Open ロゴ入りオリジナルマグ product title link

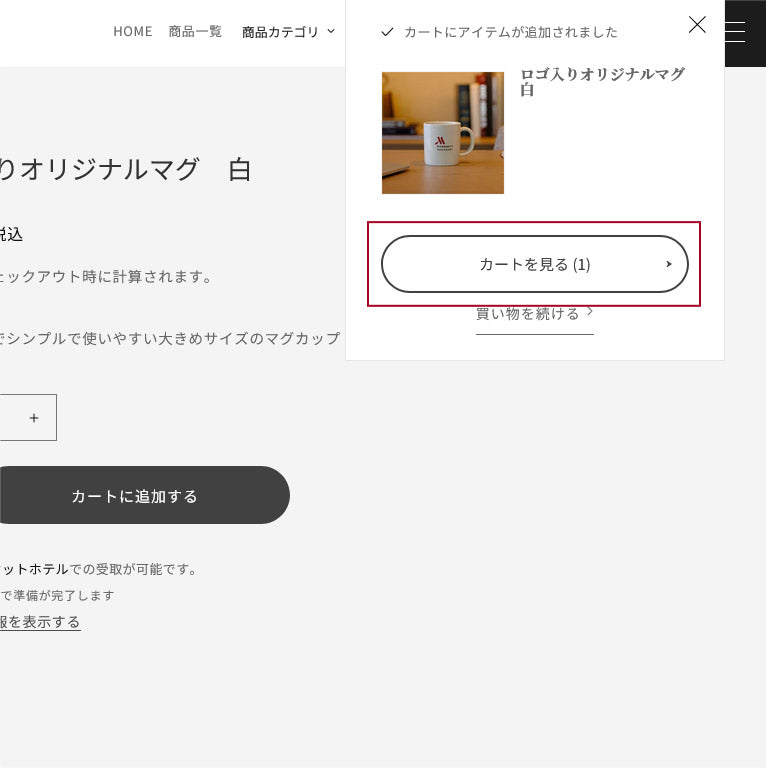click(x=602, y=82)
